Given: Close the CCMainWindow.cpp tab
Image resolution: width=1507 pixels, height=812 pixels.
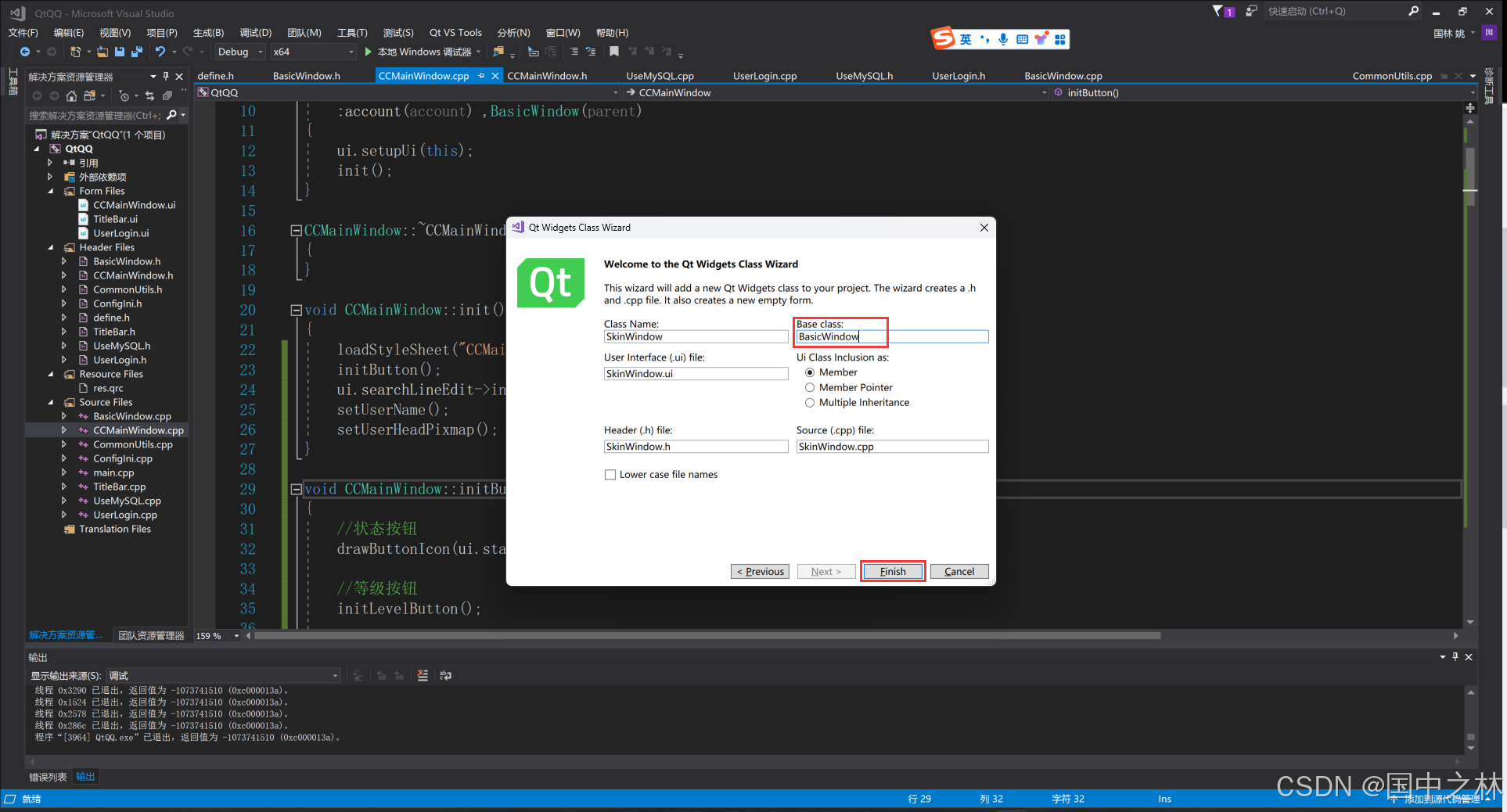Looking at the screenshot, I should (x=495, y=76).
